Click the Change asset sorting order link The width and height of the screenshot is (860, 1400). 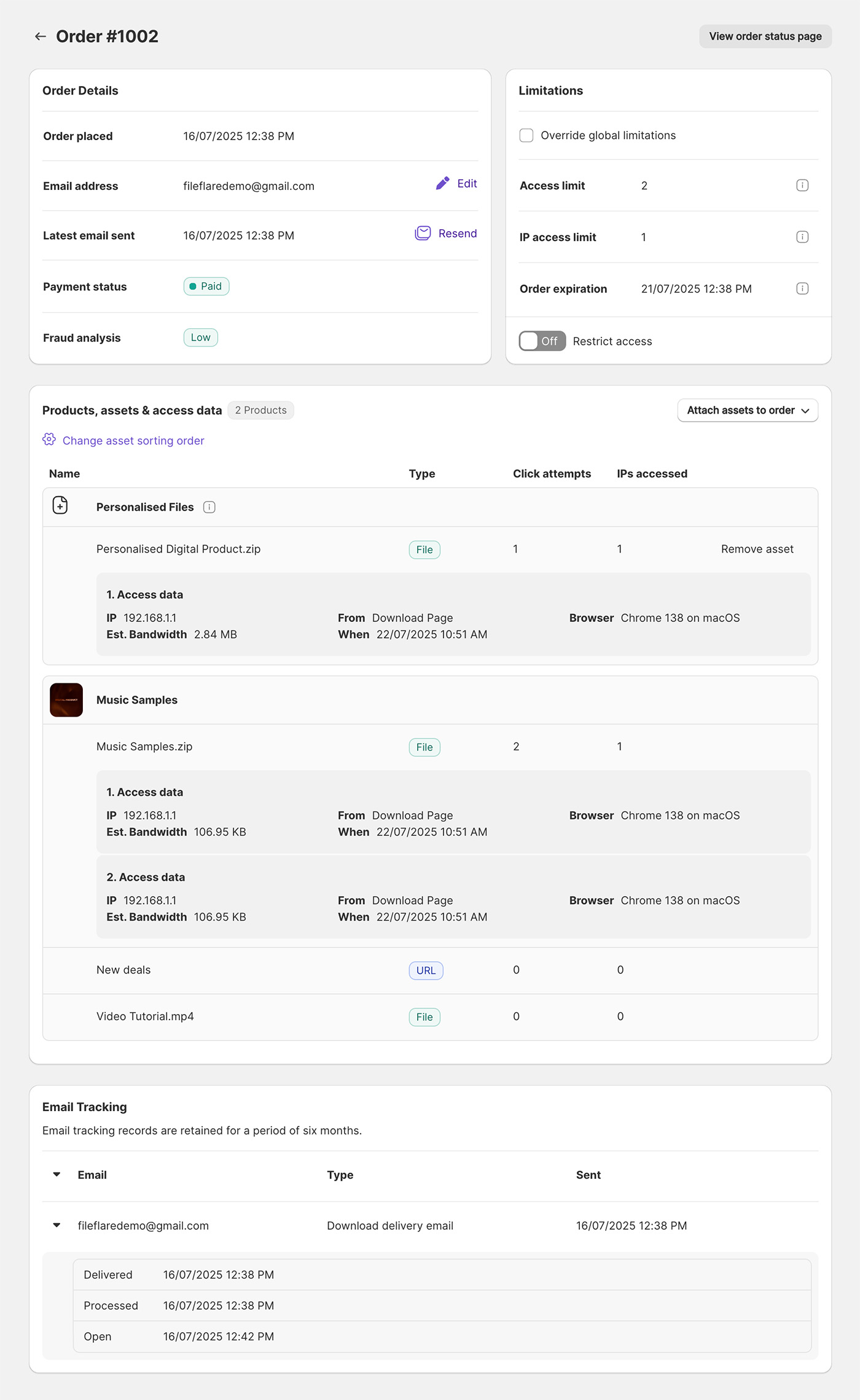click(133, 441)
